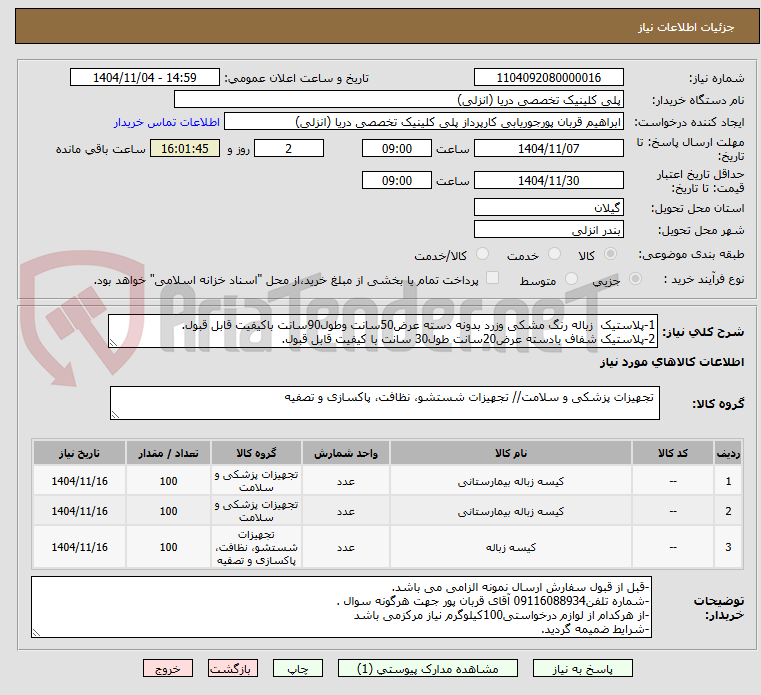Image resolution: width=761 pixels, height=695 pixels.
Task: Click the پاسخ به نیاز button
Action: [x=582, y=668]
